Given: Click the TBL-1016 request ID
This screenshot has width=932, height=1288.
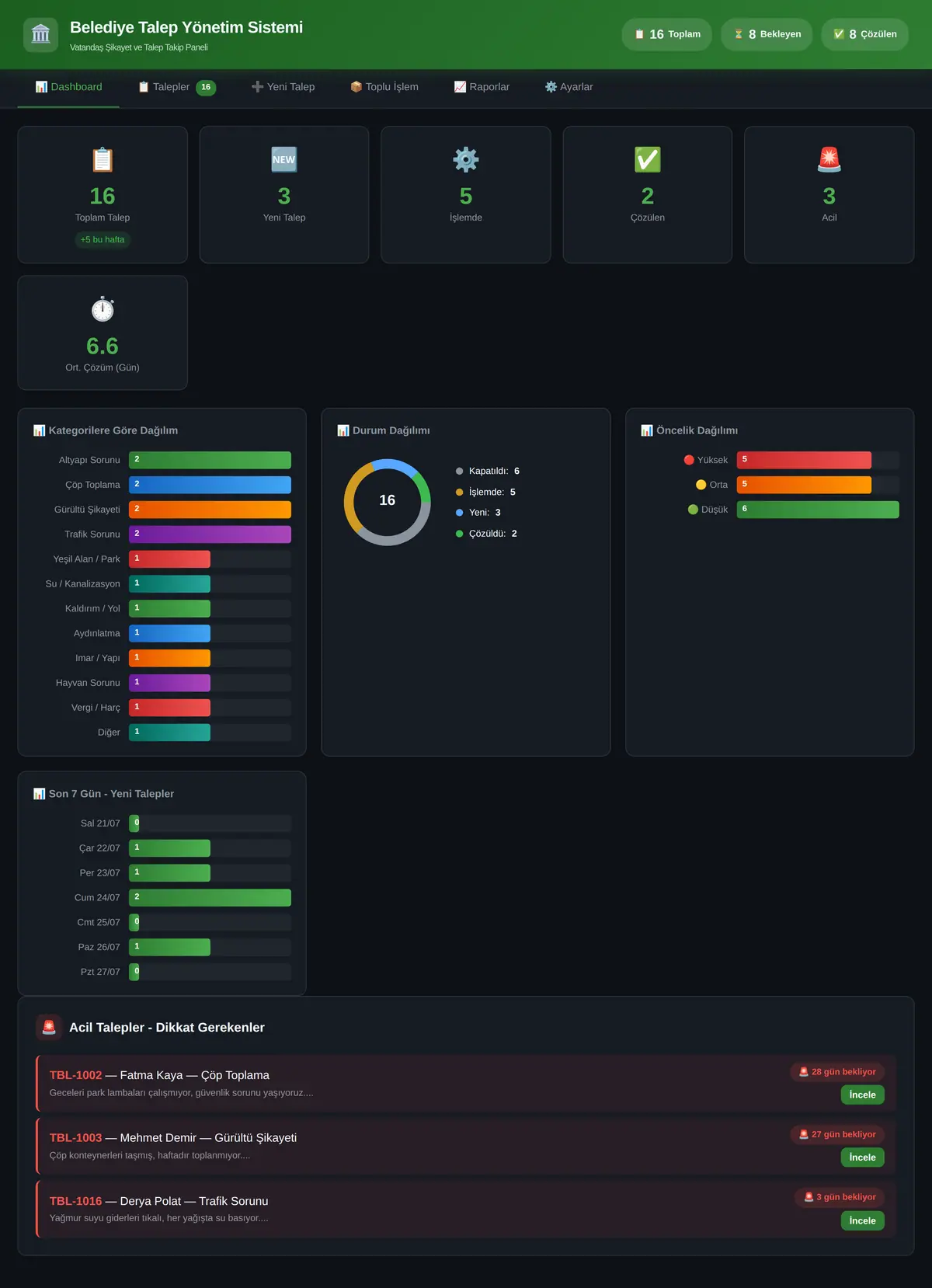Looking at the screenshot, I should pos(75,1201).
